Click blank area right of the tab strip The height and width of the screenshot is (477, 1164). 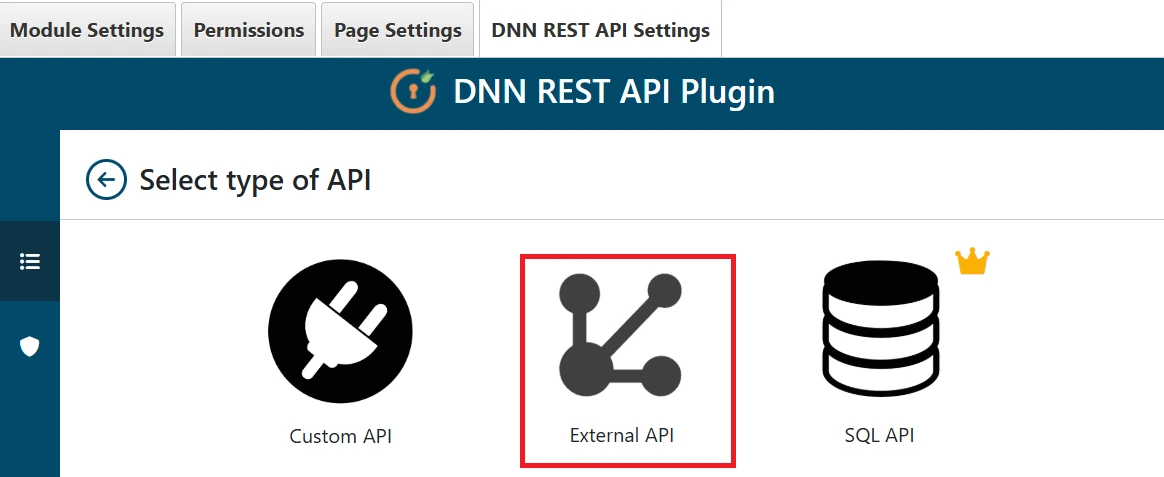click(940, 30)
